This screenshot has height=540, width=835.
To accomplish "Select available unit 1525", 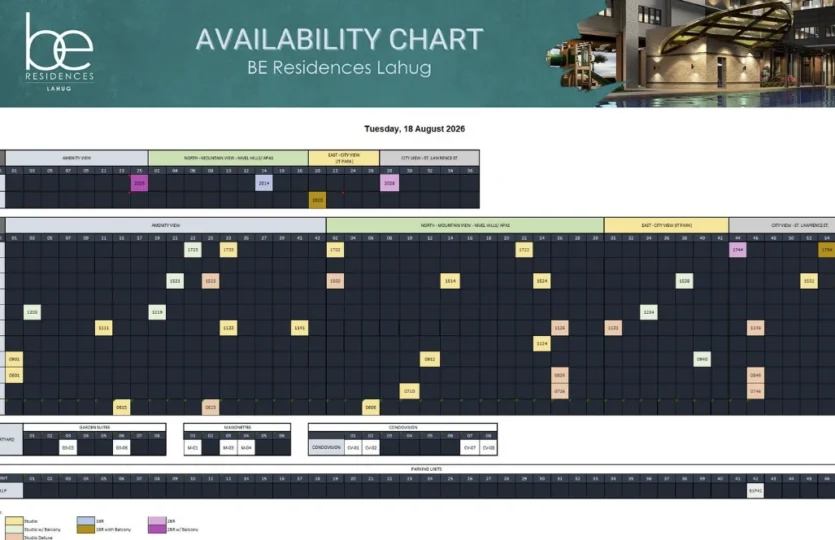I will 211,281.
